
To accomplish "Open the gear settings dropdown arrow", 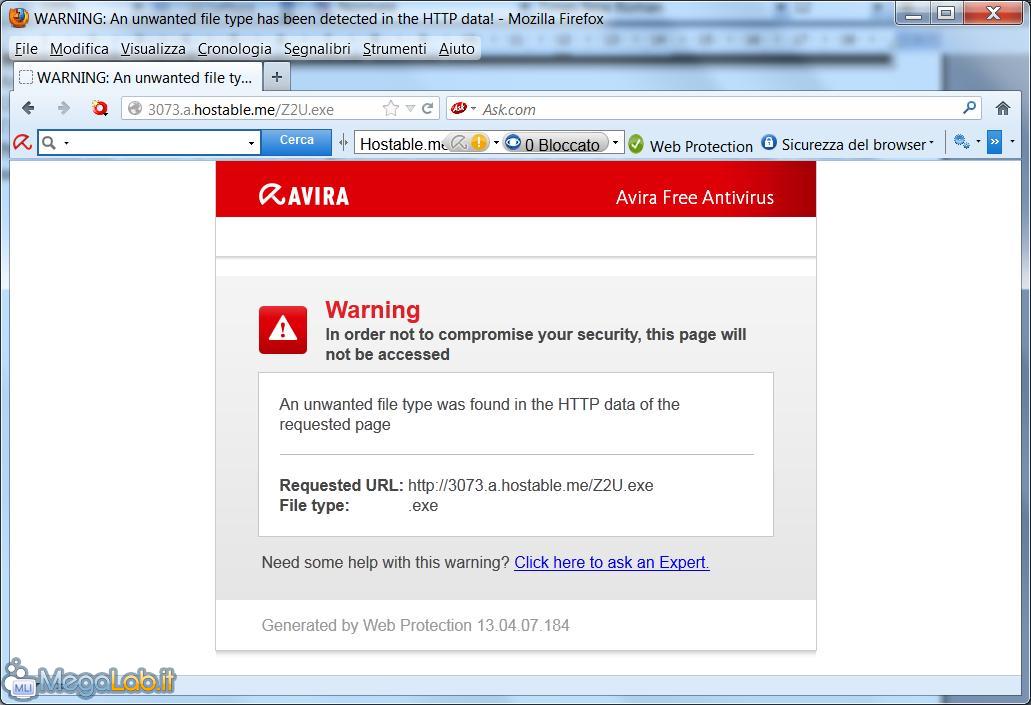I will pos(978,141).
